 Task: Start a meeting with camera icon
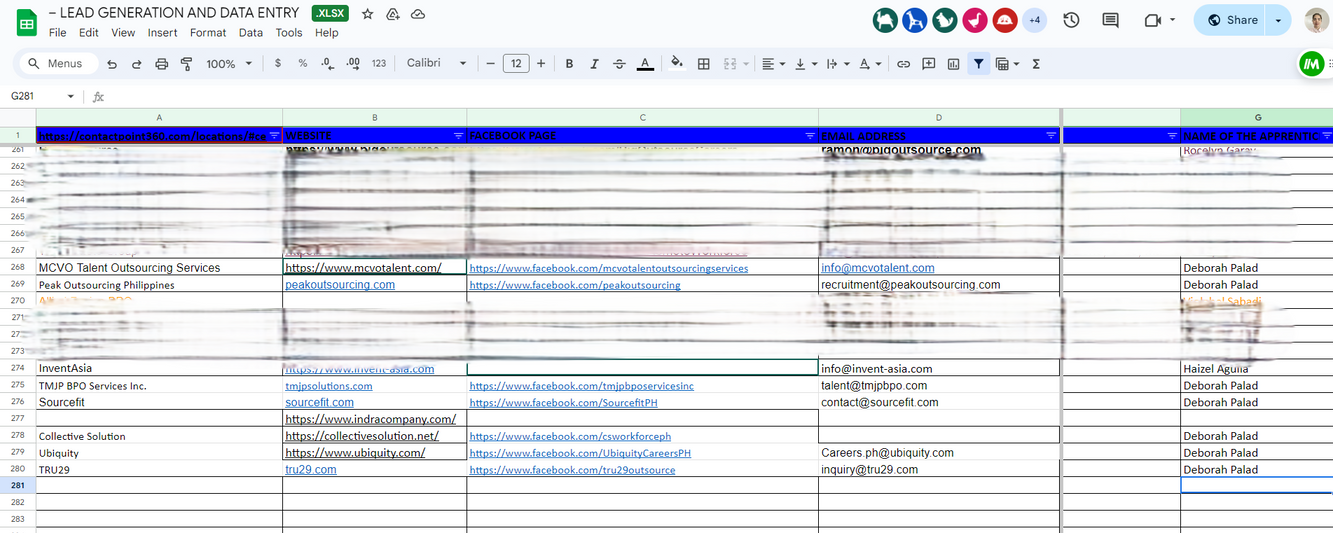click(1158, 20)
